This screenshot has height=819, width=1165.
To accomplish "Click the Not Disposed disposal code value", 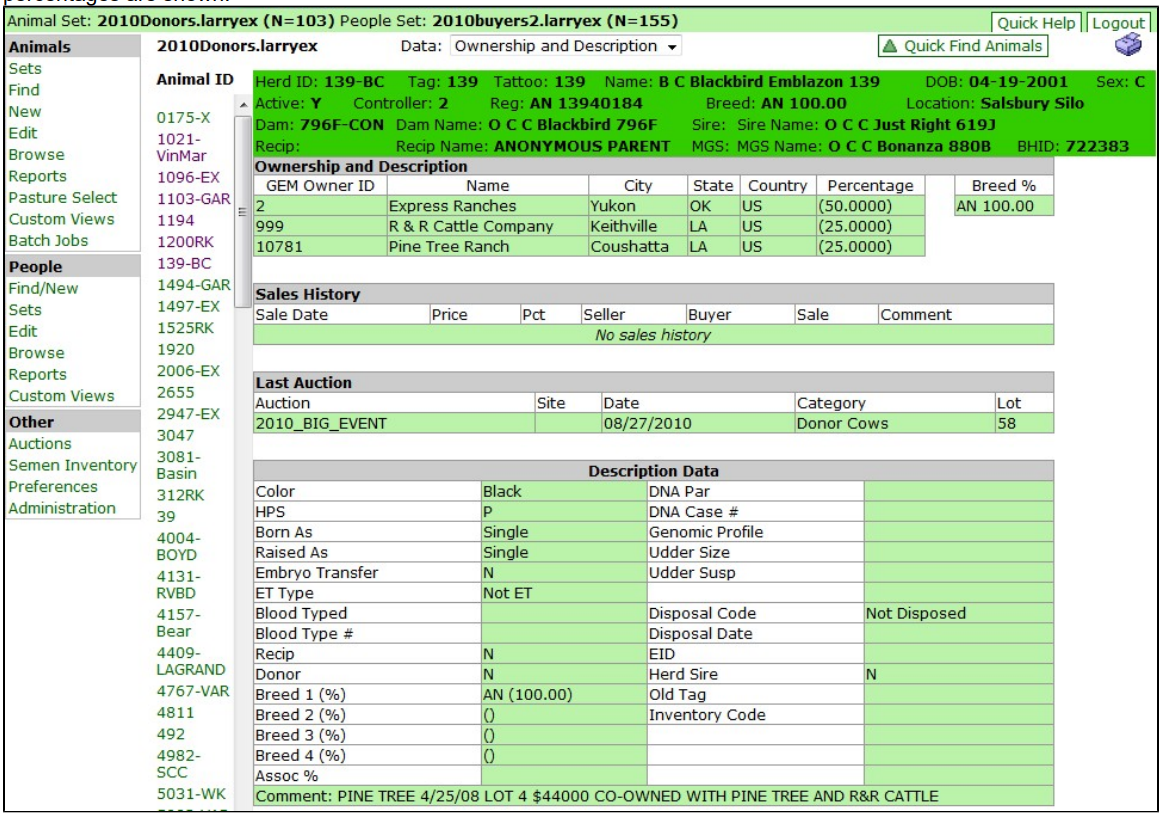I will click(915, 614).
